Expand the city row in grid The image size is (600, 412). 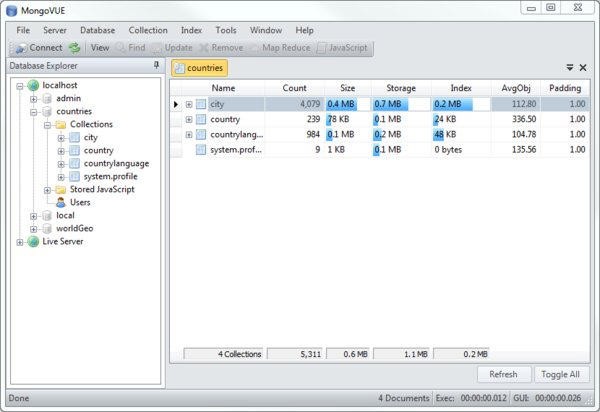(189, 104)
